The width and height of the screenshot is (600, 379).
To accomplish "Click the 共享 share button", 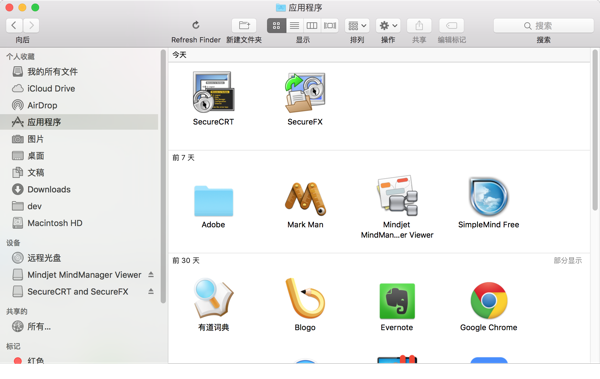I will (419, 26).
